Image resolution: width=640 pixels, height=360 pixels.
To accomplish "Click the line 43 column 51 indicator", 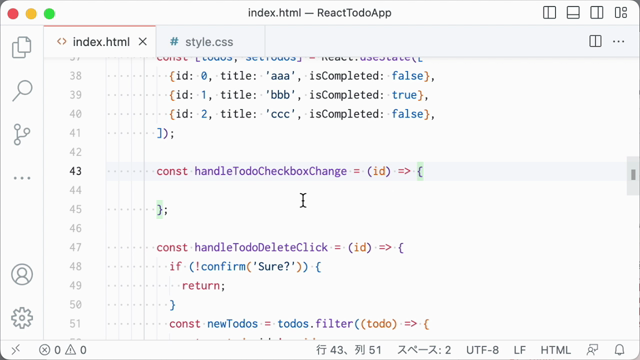I will (x=349, y=350).
